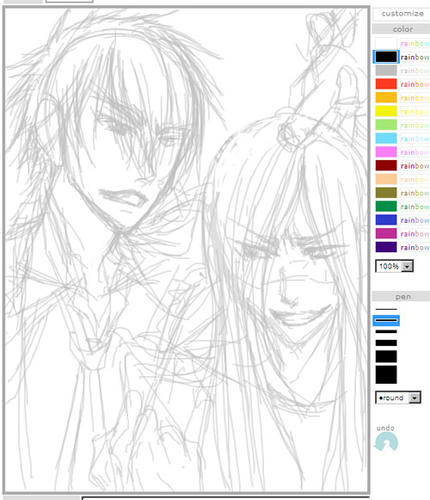Click the color panel header
430x500 pixels.
pos(402,29)
